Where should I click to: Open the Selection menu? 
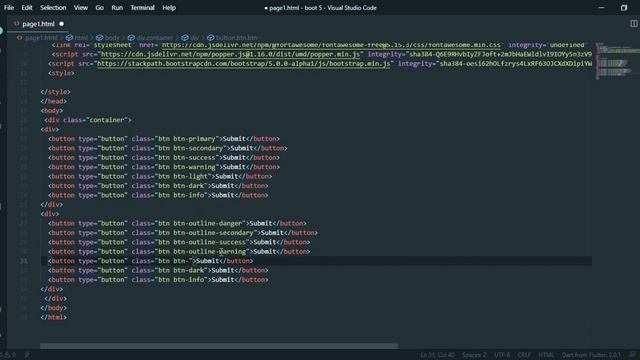click(x=53, y=8)
